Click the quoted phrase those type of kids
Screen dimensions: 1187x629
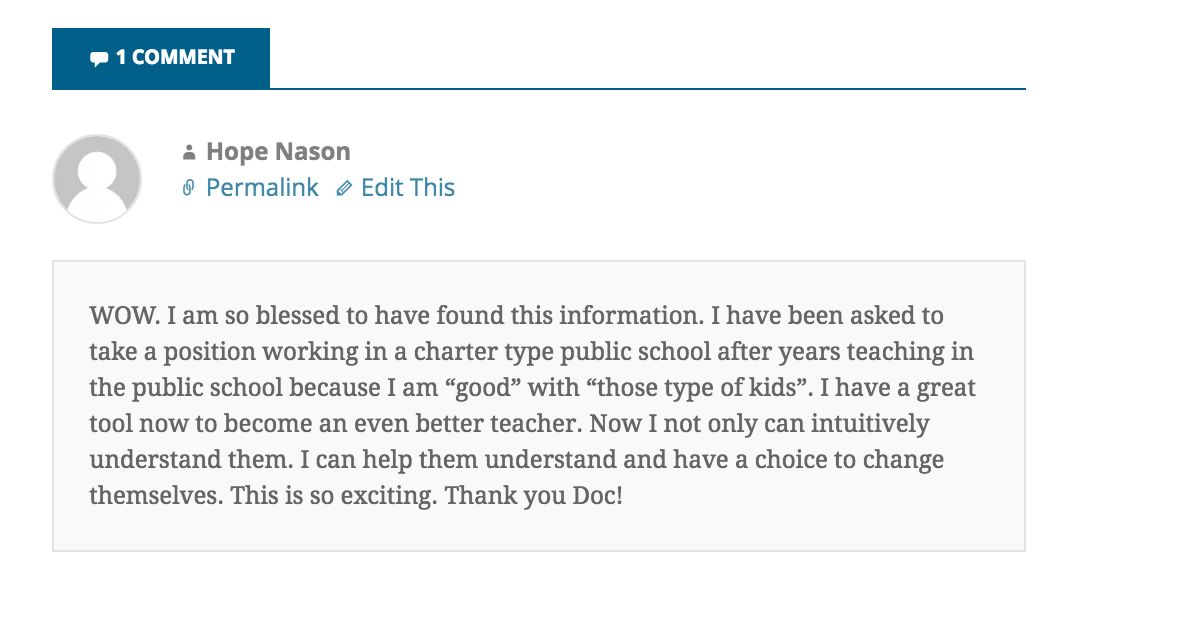click(x=696, y=388)
